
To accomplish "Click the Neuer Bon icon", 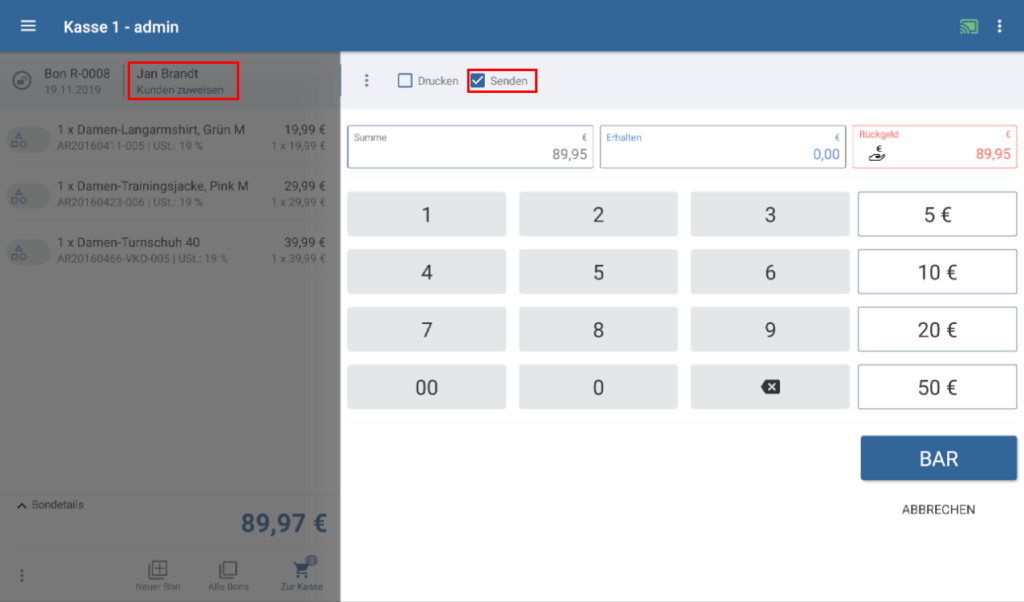I will coord(157,571).
